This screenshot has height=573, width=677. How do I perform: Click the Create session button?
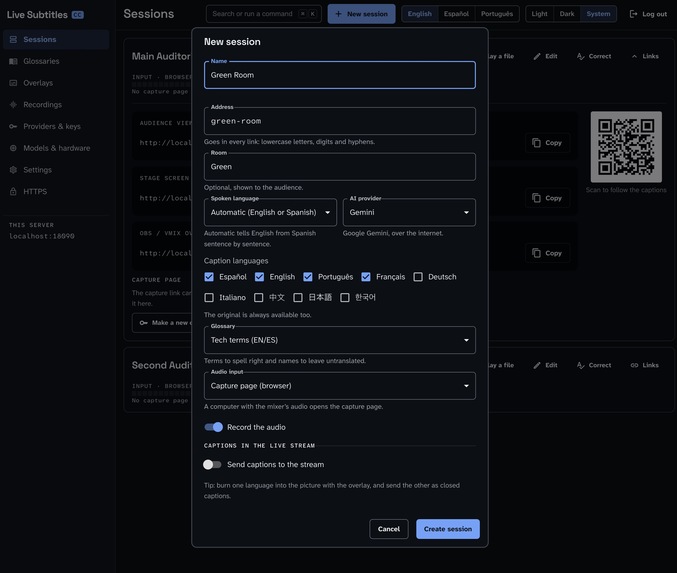448,529
